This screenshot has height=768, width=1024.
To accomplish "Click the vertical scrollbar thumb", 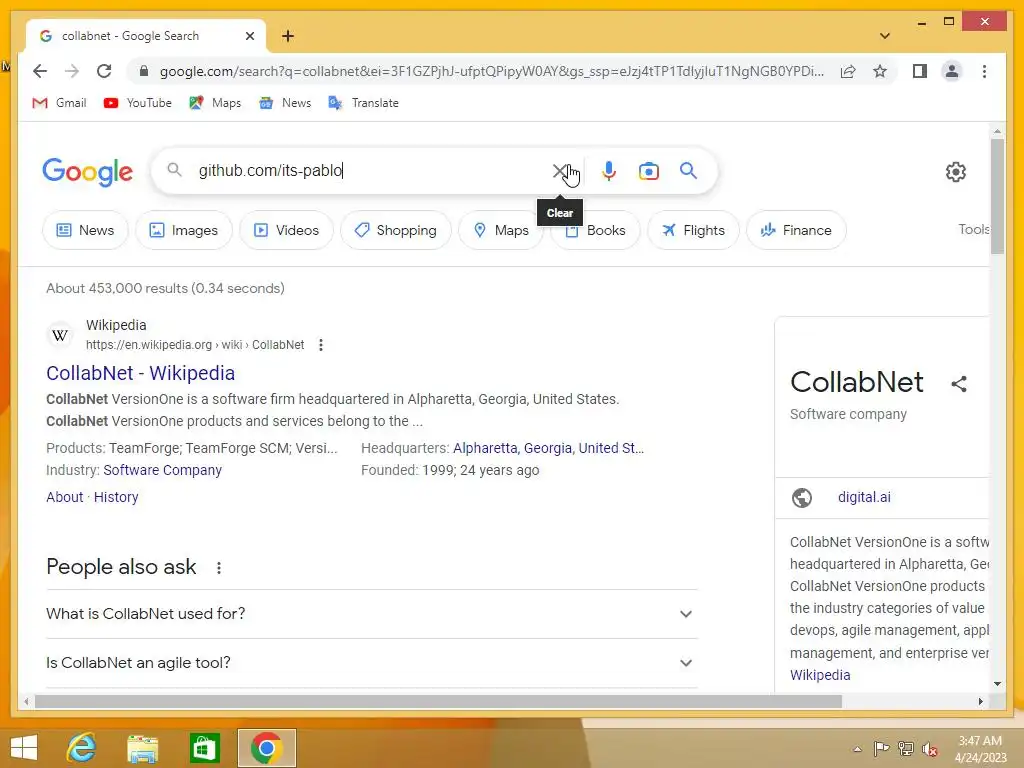I will click(997, 196).
